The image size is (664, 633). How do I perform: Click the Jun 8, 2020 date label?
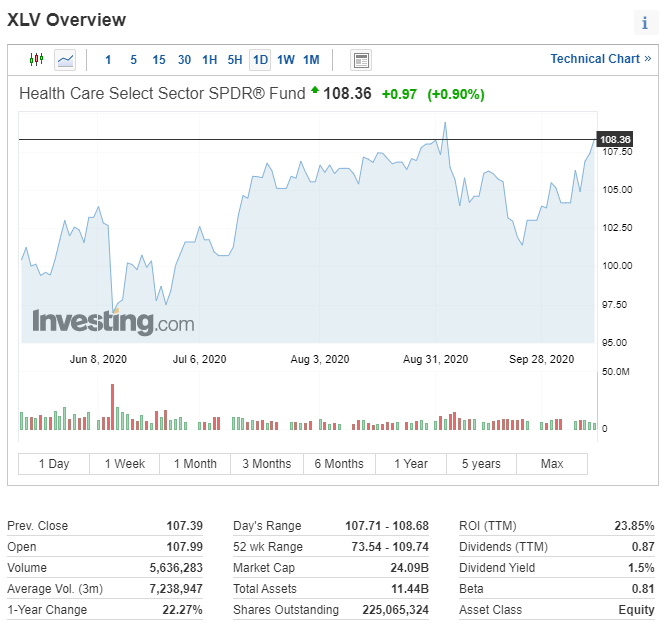tap(98, 359)
